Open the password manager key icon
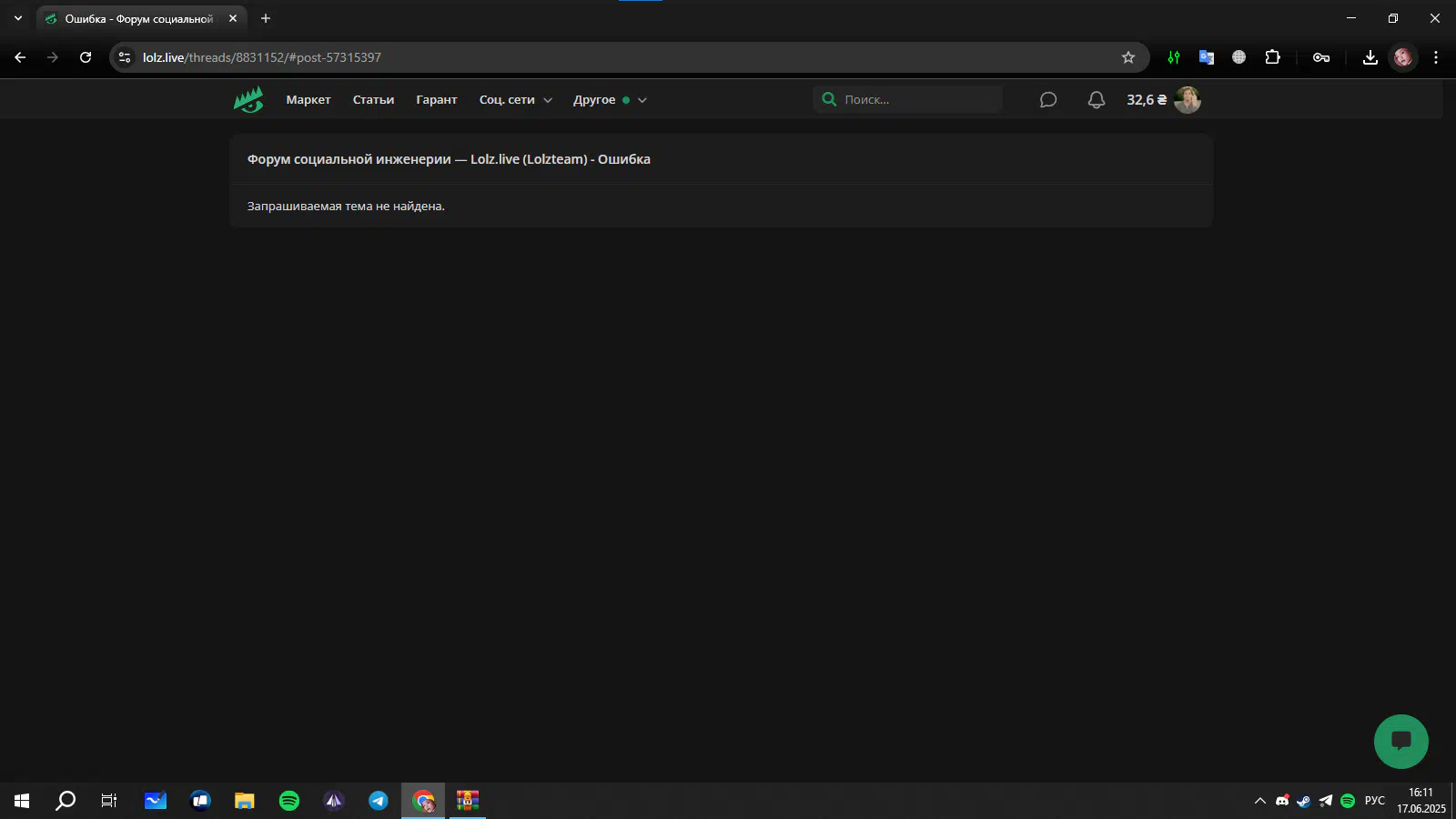The width and height of the screenshot is (1456, 819). (x=1321, y=57)
